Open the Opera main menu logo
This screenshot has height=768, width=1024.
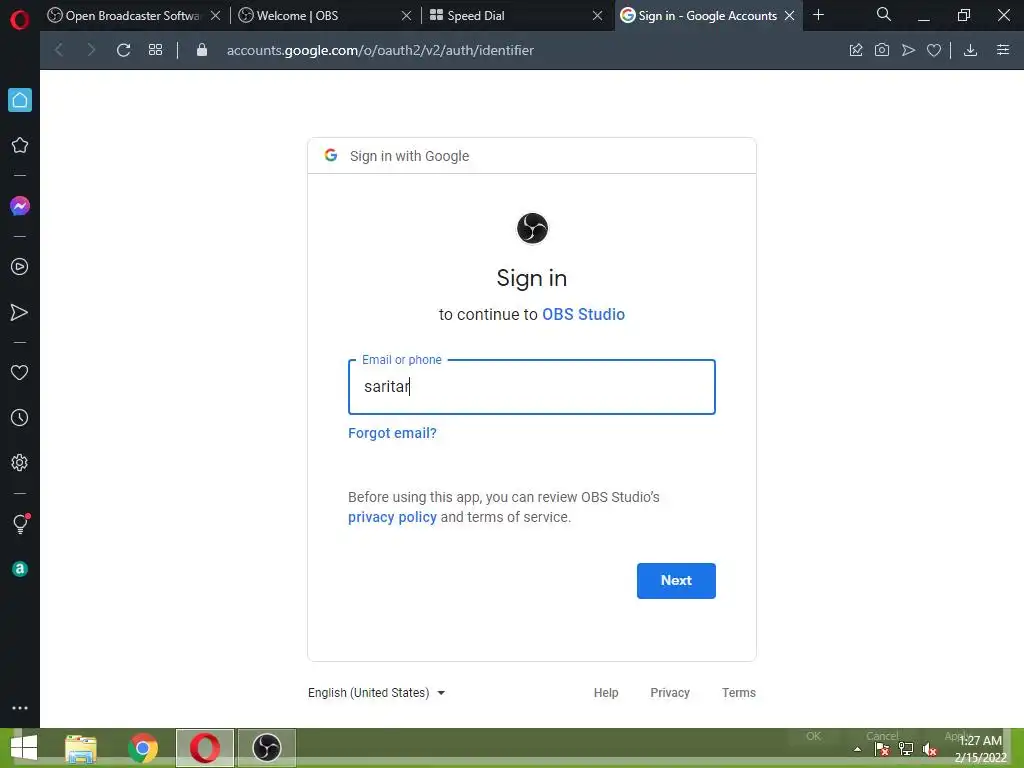point(20,20)
